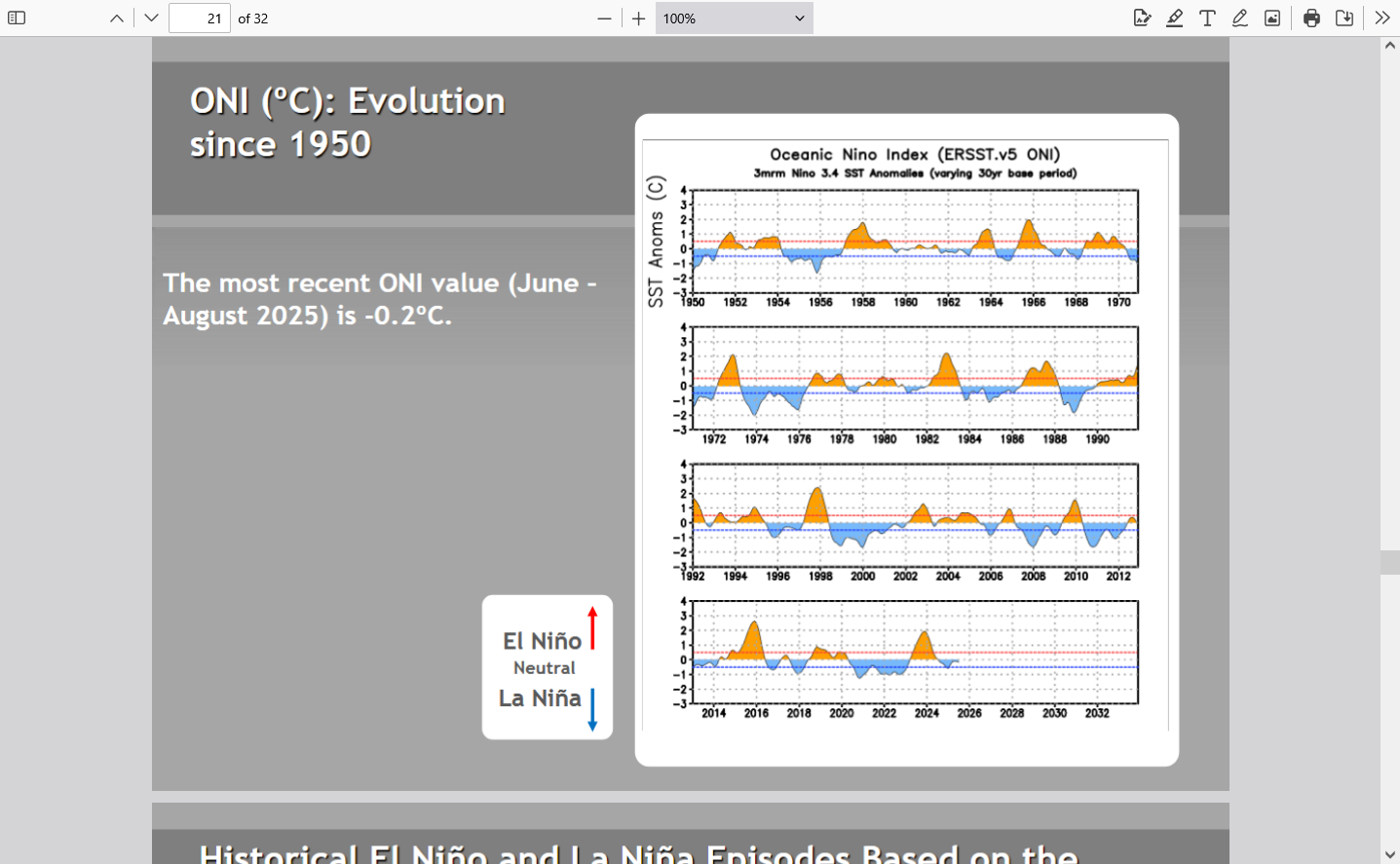Zoom out of the document

click(604, 19)
